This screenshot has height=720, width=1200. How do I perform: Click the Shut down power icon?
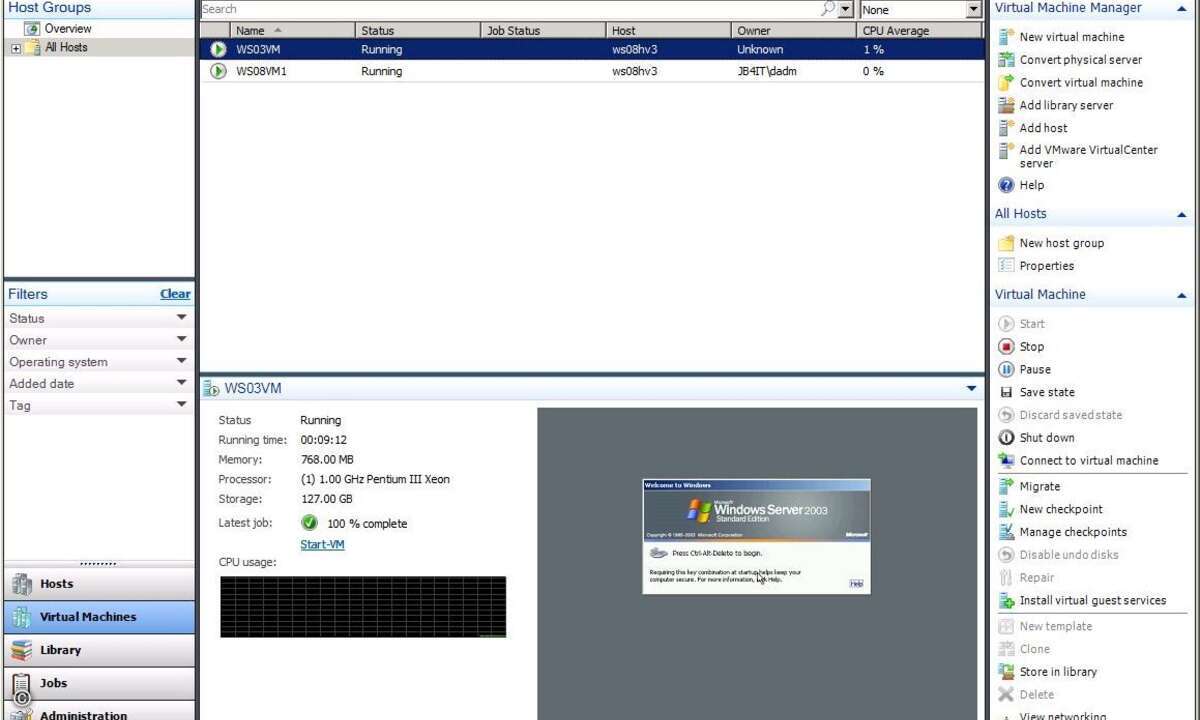1006,438
